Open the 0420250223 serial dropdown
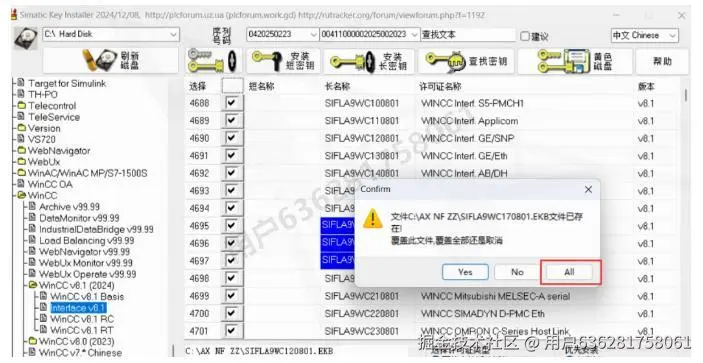This screenshot has width=703, height=363. (x=313, y=35)
